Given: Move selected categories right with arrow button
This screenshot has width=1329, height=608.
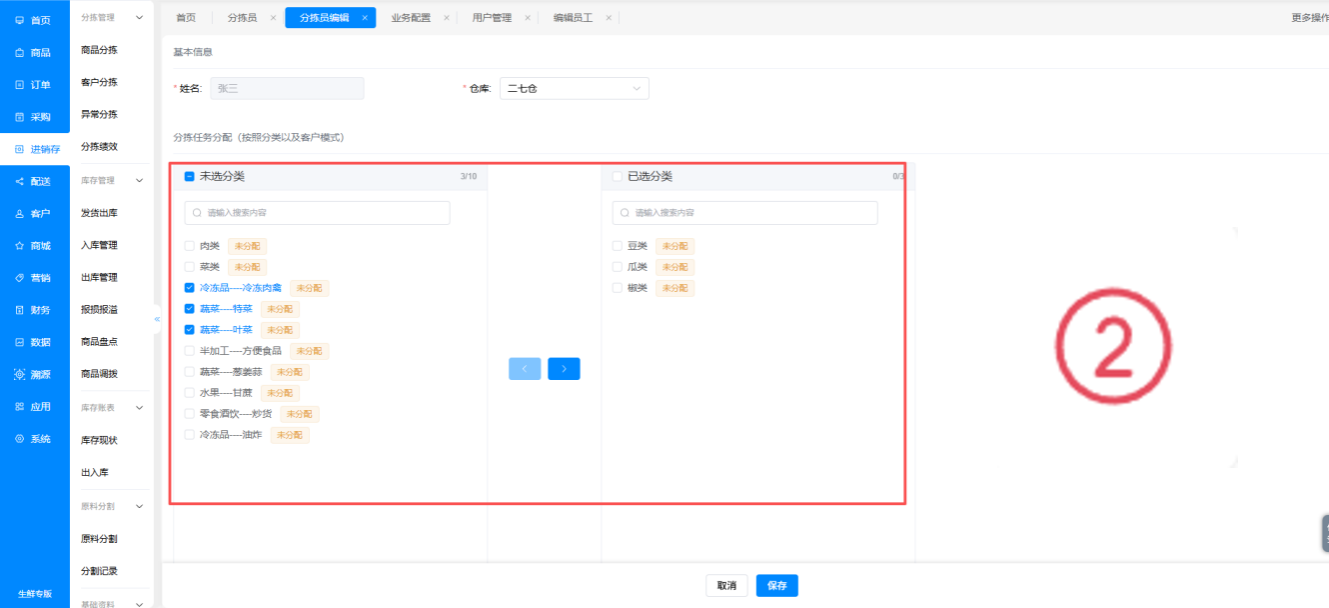Looking at the screenshot, I should click(564, 369).
